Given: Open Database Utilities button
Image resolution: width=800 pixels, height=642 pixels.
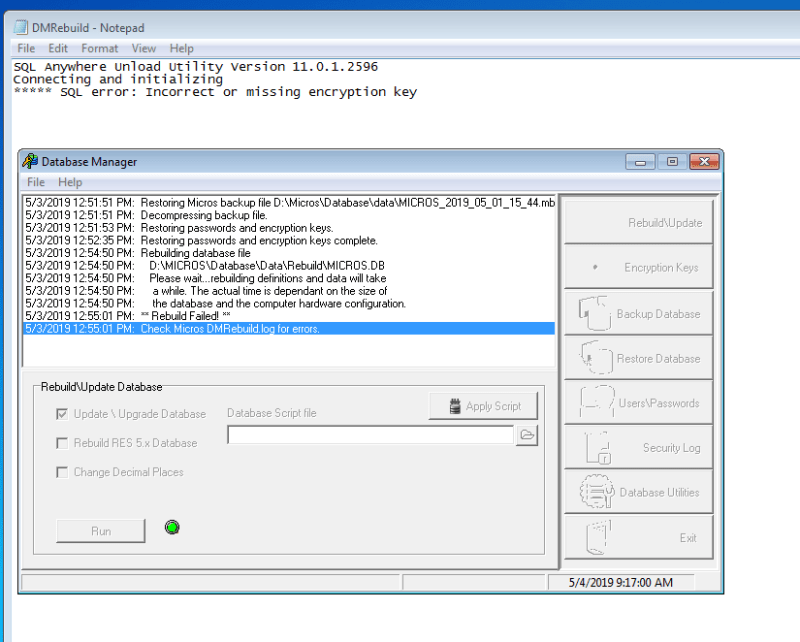Looking at the screenshot, I should point(638,492).
